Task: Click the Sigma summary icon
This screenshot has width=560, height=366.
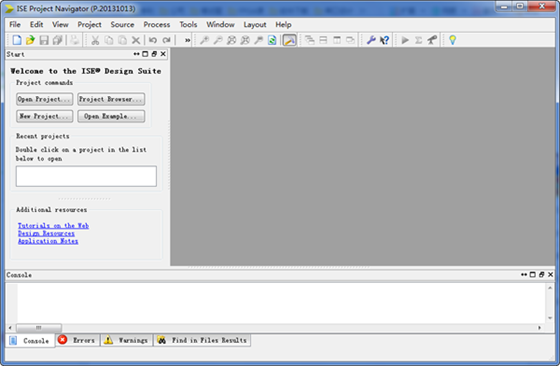Action: click(x=419, y=40)
